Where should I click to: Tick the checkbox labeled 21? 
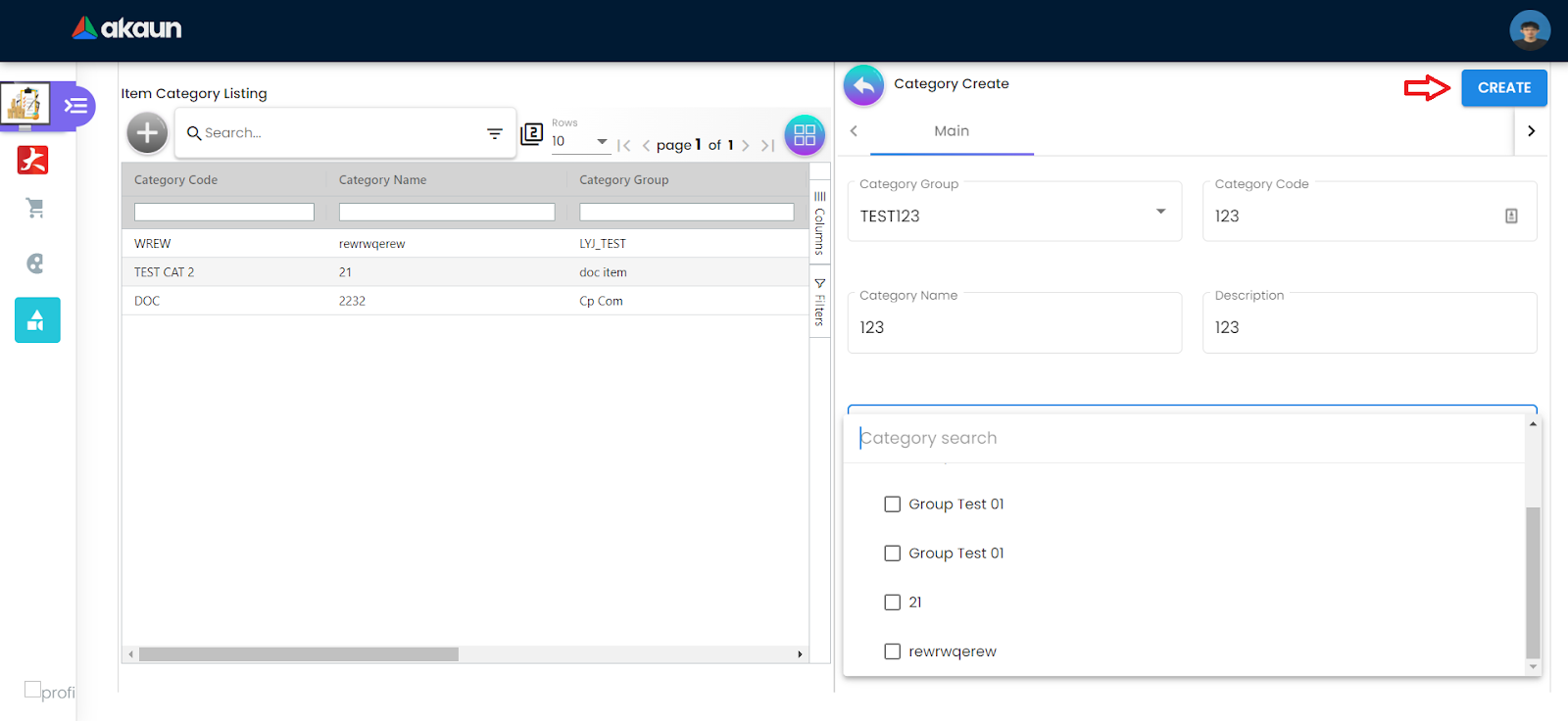[x=892, y=602]
